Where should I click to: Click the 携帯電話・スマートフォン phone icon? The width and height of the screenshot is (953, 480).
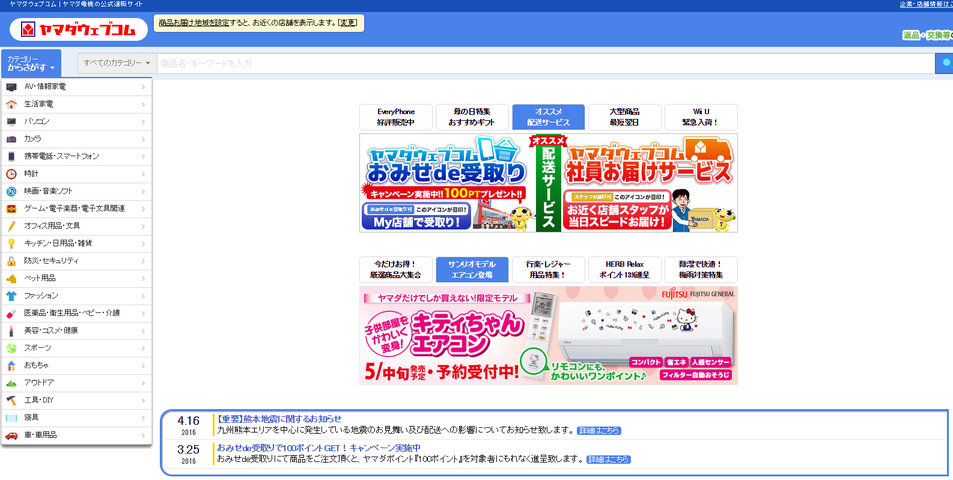coord(11,157)
